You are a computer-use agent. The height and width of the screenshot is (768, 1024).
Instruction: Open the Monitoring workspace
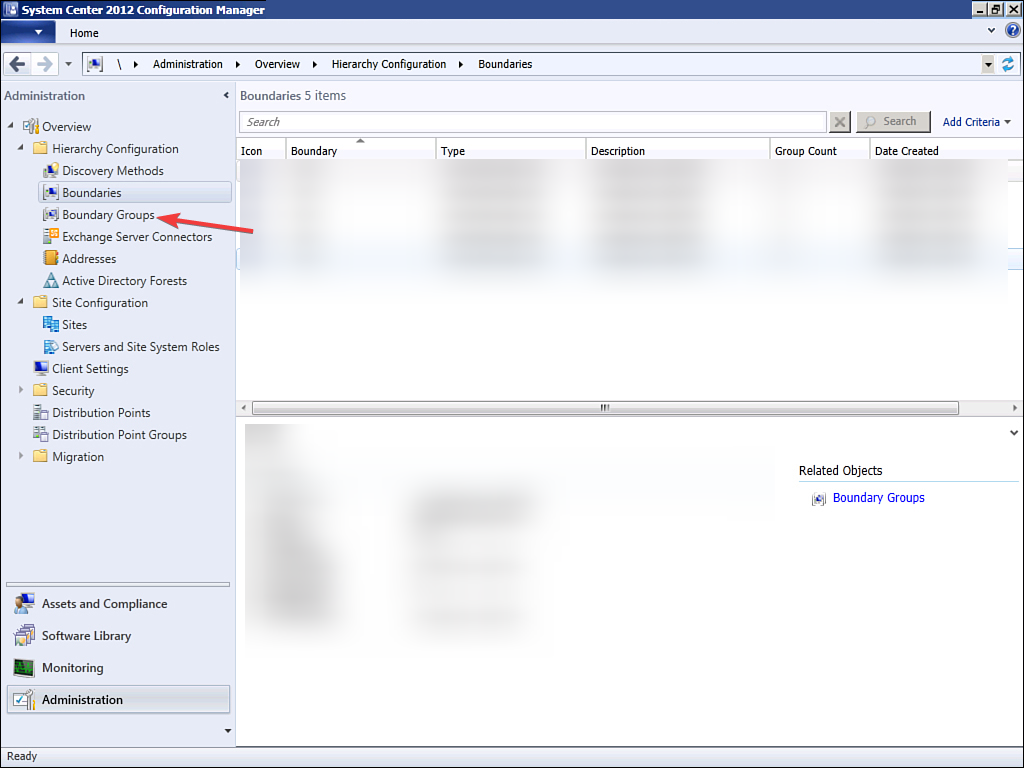(x=72, y=667)
